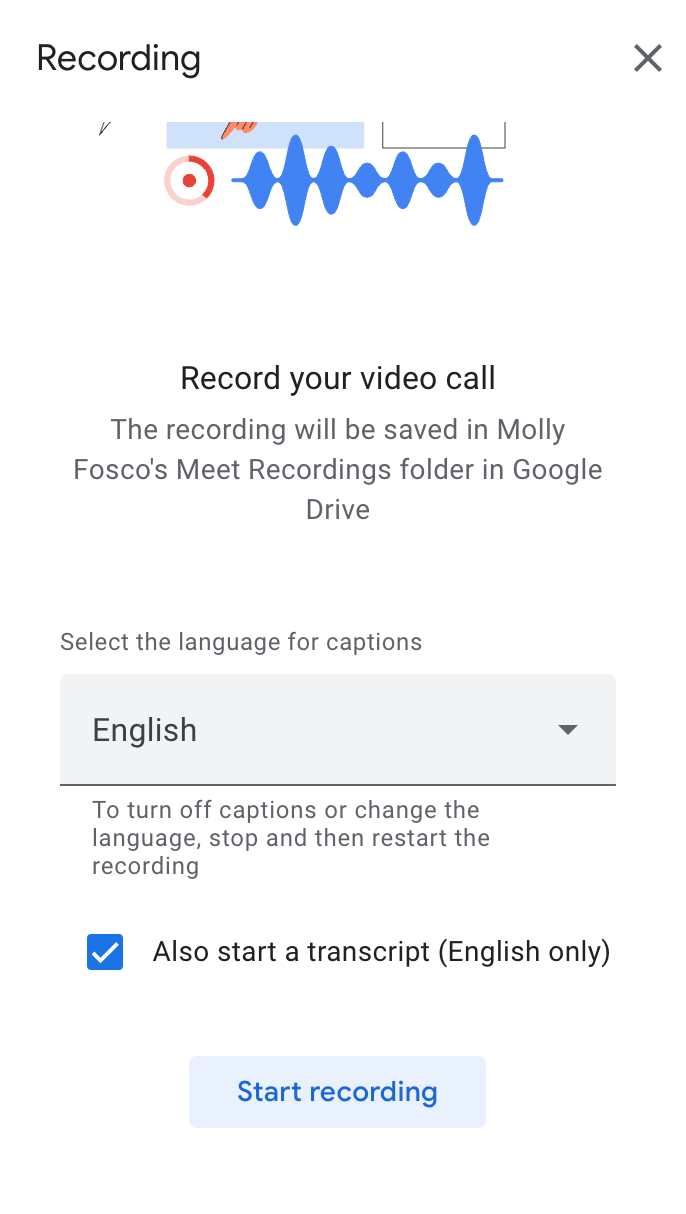Click the small pen stroke mark
The height and width of the screenshot is (1214, 686).
click(x=104, y=128)
